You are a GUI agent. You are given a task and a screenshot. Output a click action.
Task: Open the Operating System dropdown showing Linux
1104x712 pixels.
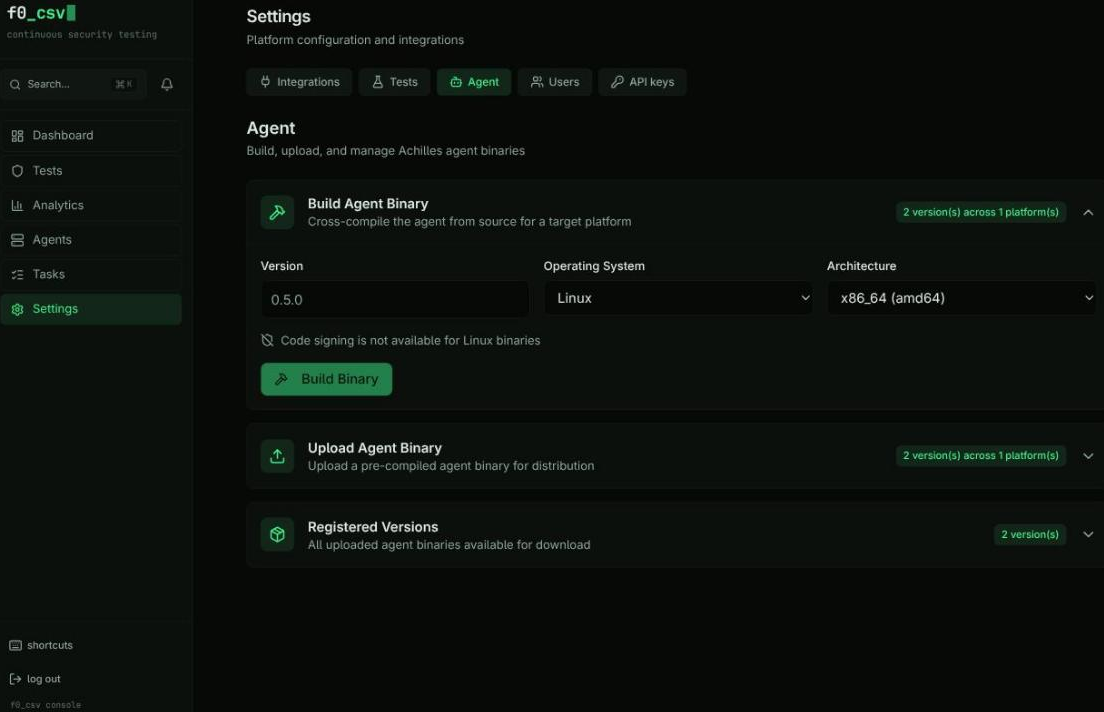(678, 298)
